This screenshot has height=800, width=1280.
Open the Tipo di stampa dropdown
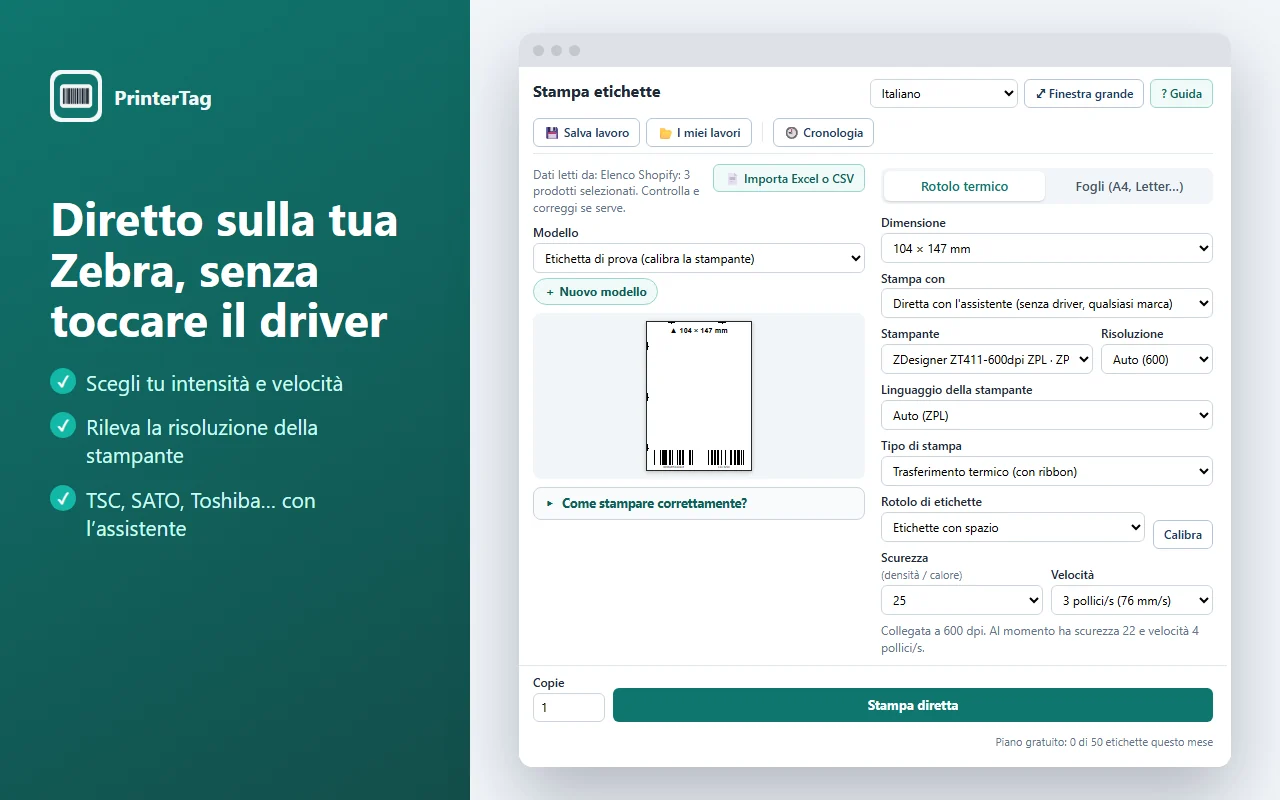[x=1047, y=471]
